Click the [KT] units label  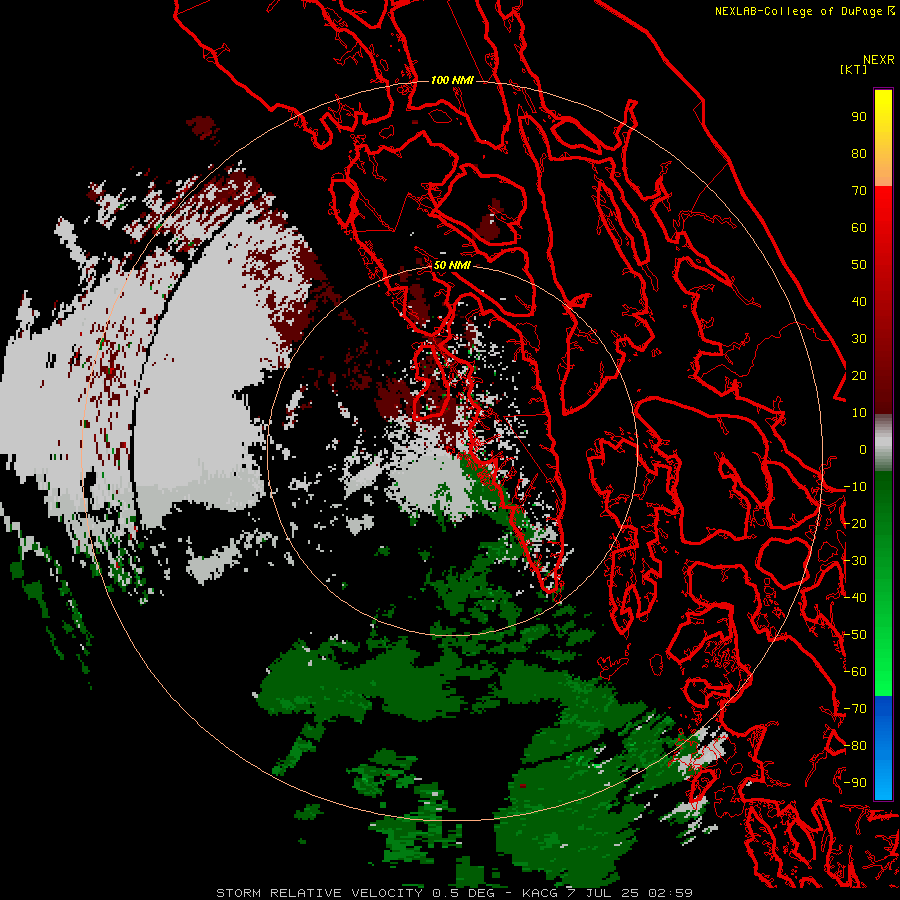tap(854, 69)
